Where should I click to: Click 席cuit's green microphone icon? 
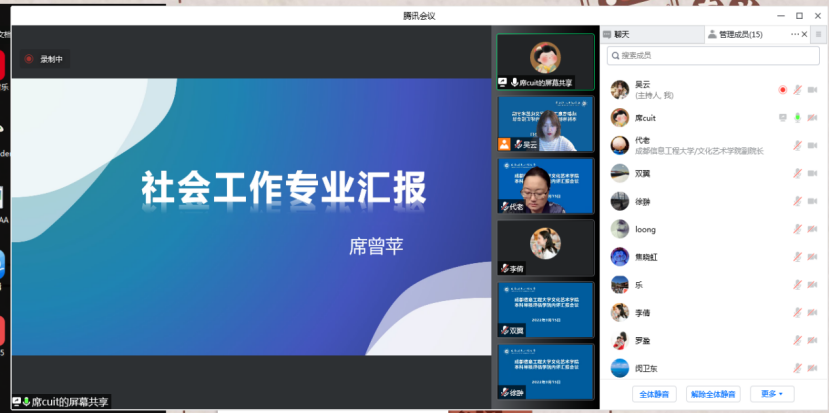(x=798, y=118)
